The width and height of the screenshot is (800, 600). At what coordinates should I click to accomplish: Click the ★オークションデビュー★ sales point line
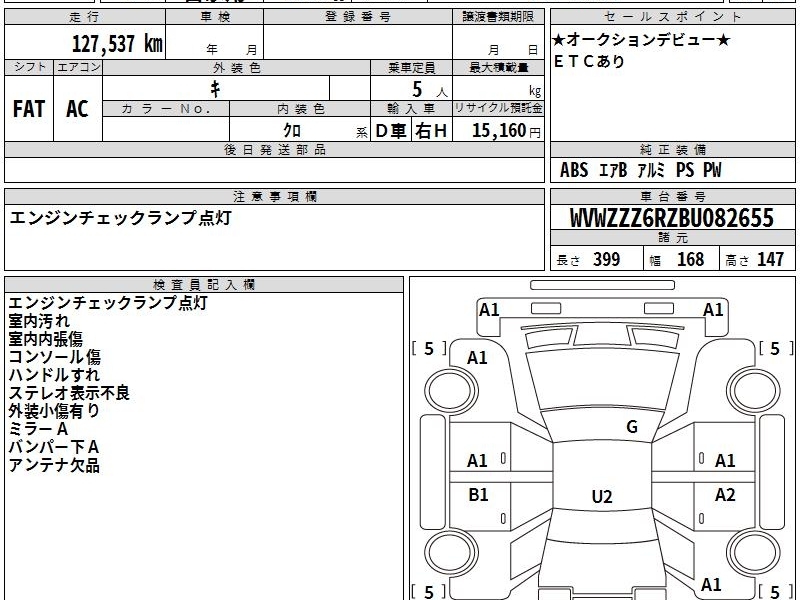pyautogui.click(x=642, y=39)
